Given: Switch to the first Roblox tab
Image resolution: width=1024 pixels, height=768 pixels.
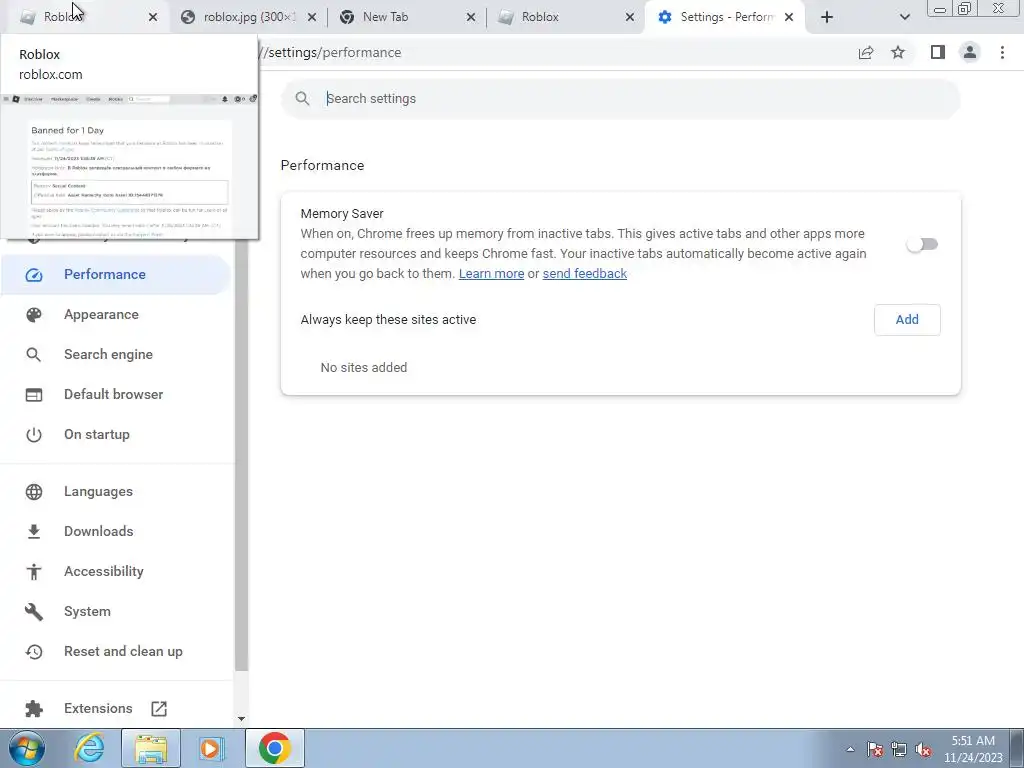Looking at the screenshot, I should pos(85,17).
